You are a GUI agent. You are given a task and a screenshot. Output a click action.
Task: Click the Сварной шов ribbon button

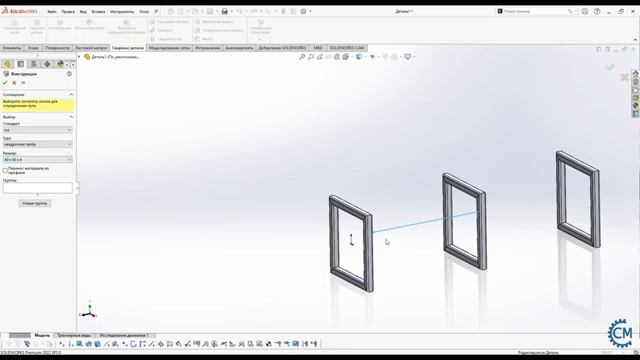pyautogui.click(x=165, y=39)
